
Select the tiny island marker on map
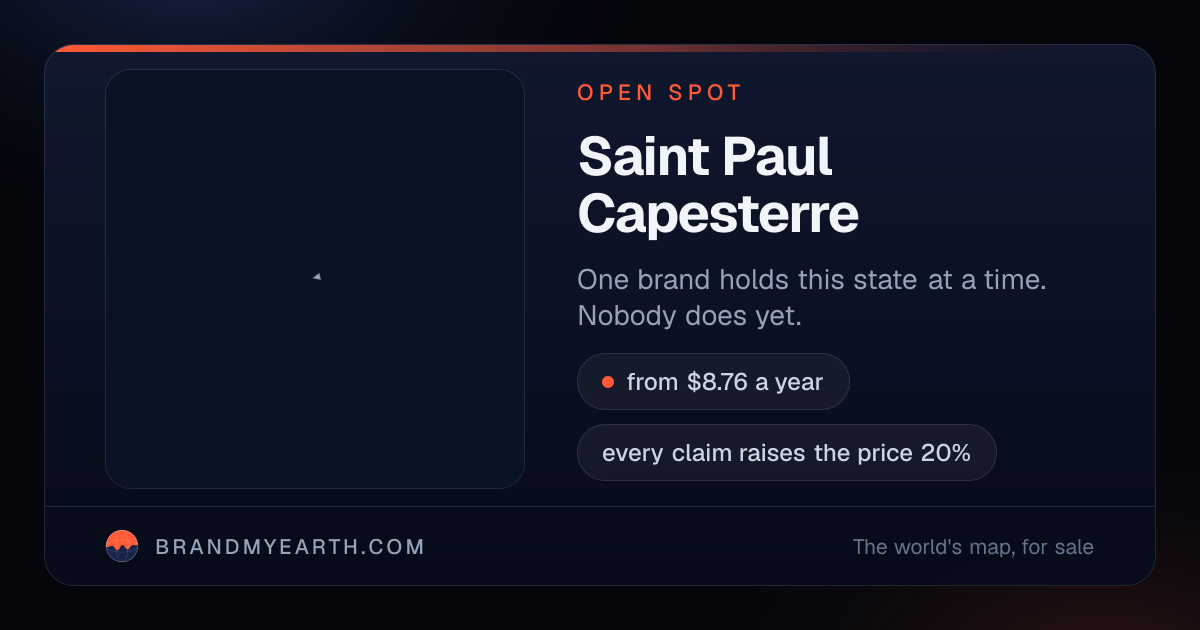pyautogui.click(x=317, y=276)
